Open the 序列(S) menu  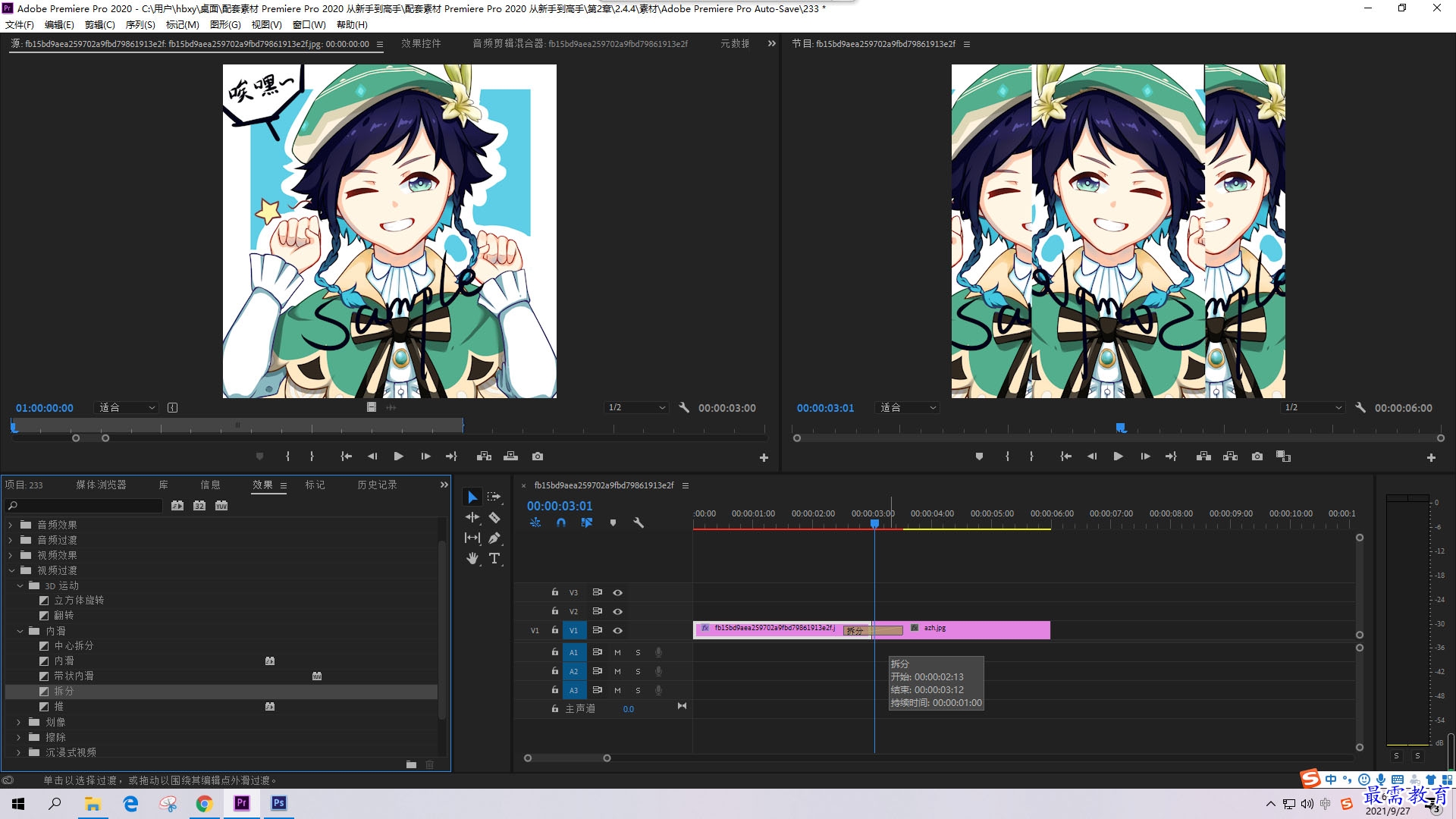[140, 25]
